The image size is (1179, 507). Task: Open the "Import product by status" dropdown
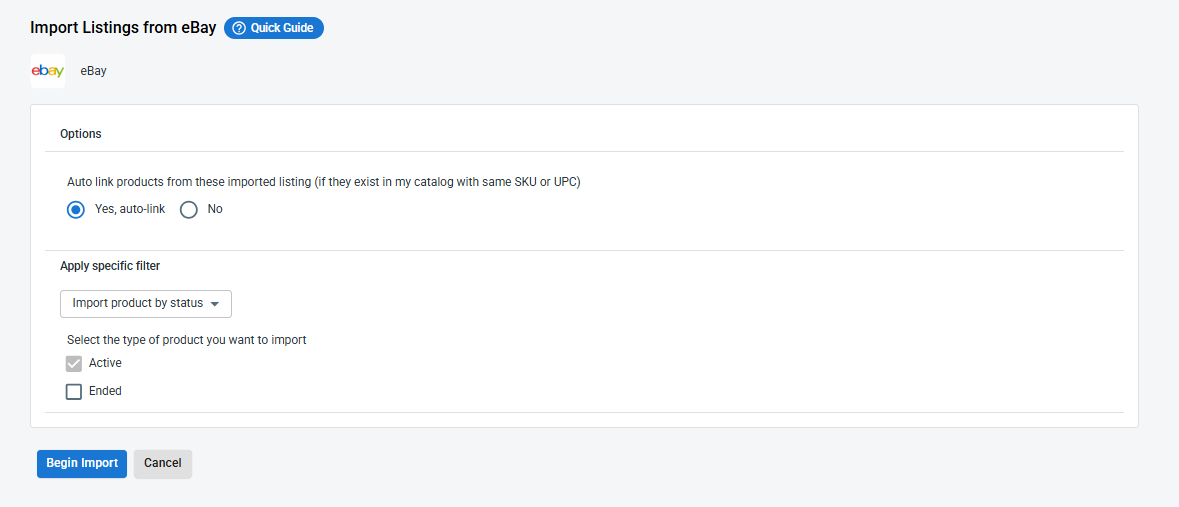click(x=146, y=304)
